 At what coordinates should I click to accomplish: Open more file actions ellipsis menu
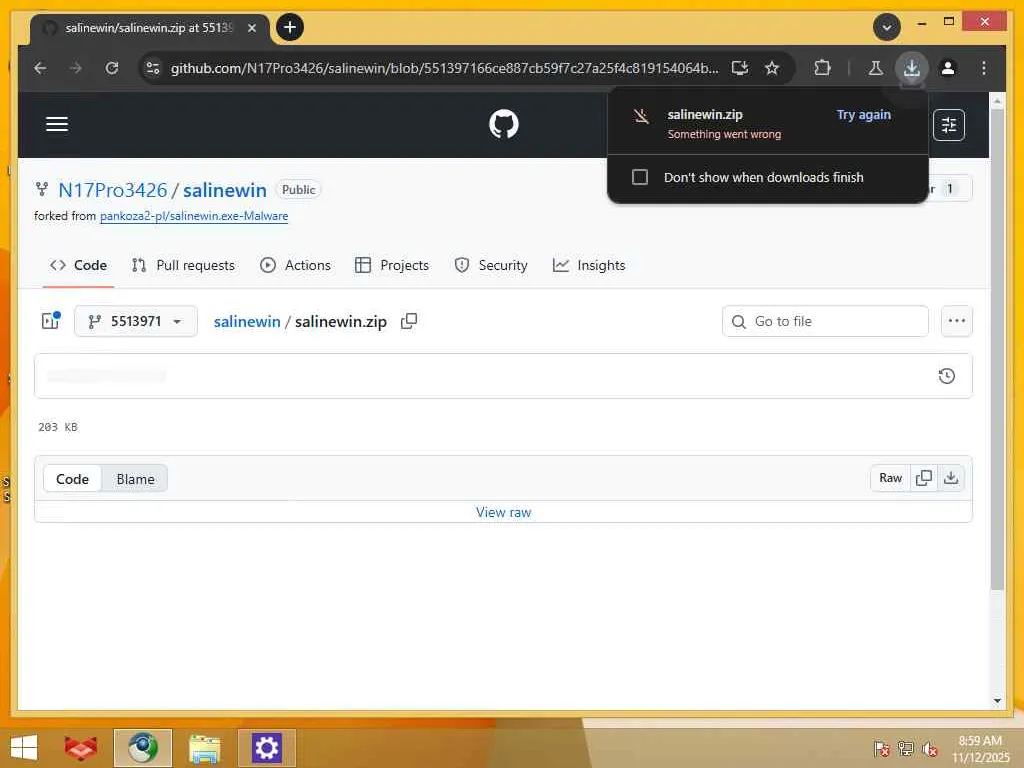957,321
